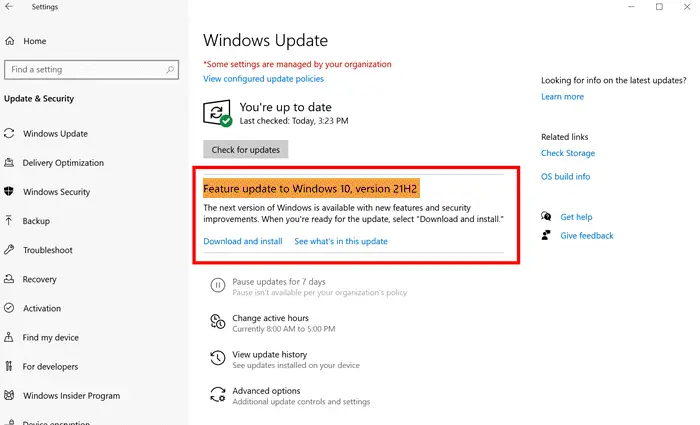700x425 pixels.
Task: Click the search magnifier icon
Action: coord(170,70)
